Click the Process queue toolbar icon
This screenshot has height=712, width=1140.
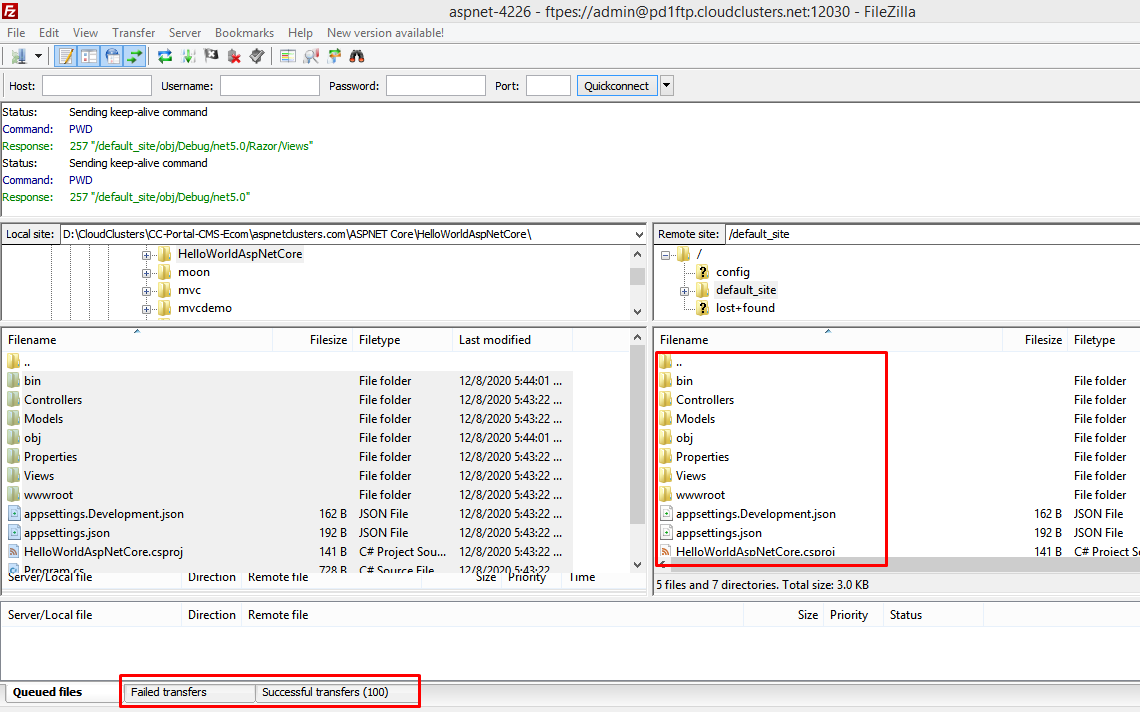coord(188,56)
